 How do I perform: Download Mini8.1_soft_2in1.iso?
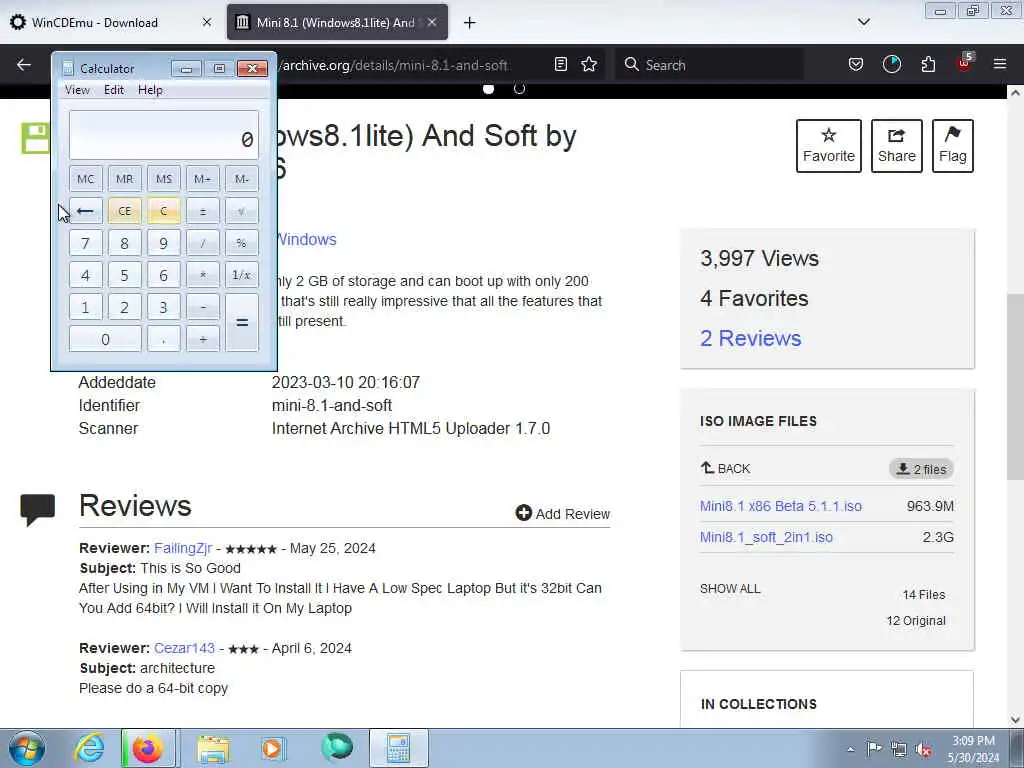(x=766, y=537)
